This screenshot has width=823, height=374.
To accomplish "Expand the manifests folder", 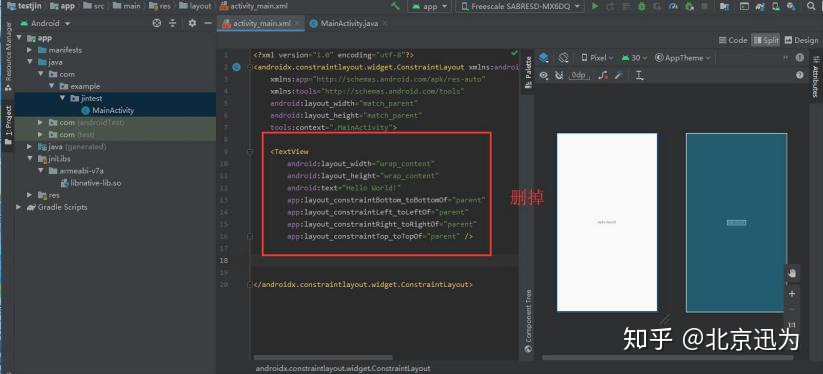I will [x=30, y=50].
